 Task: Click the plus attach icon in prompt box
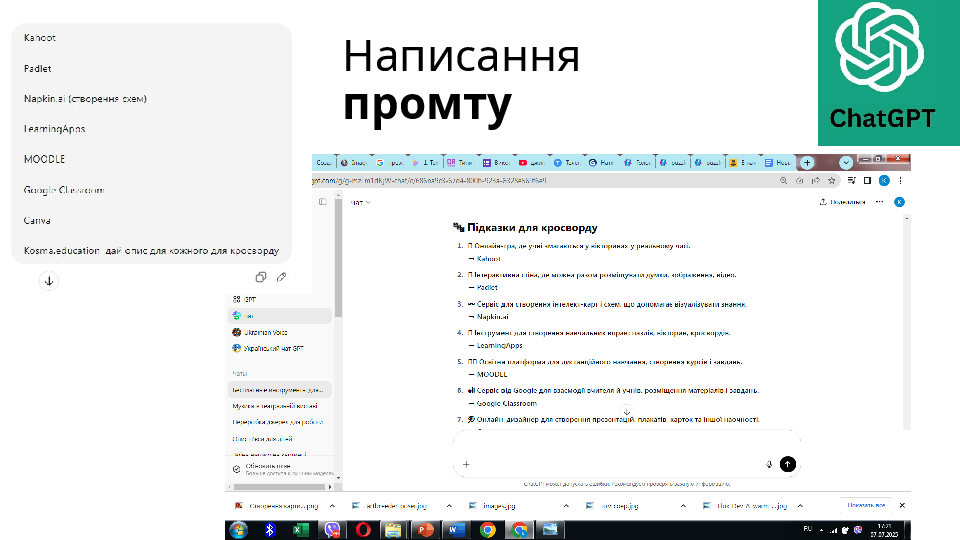pos(466,464)
